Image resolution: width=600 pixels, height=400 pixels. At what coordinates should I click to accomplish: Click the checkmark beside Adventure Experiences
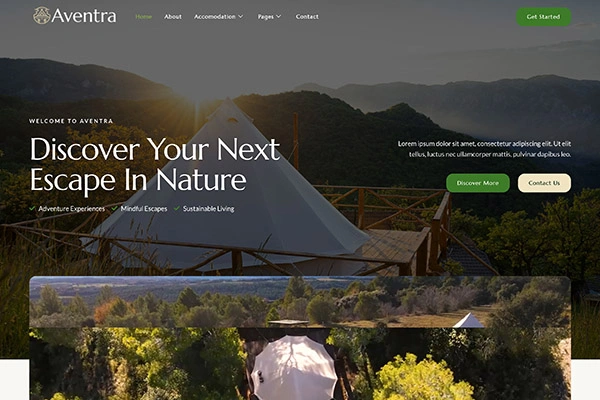pyautogui.click(x=33, y=208)
